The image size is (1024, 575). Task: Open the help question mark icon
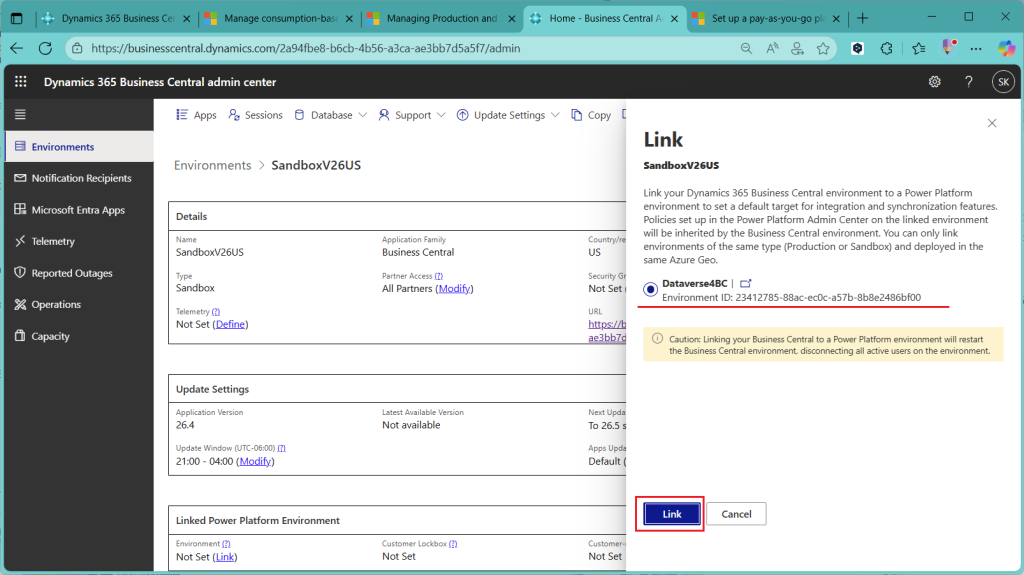click(968, 82)
